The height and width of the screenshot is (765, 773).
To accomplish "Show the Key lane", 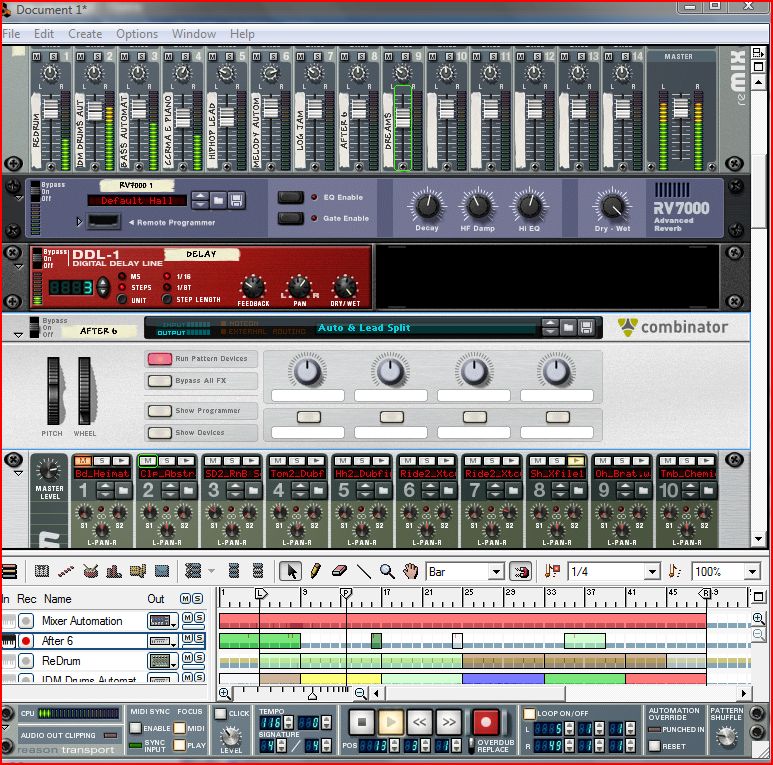I will click(x=42, y=571).
